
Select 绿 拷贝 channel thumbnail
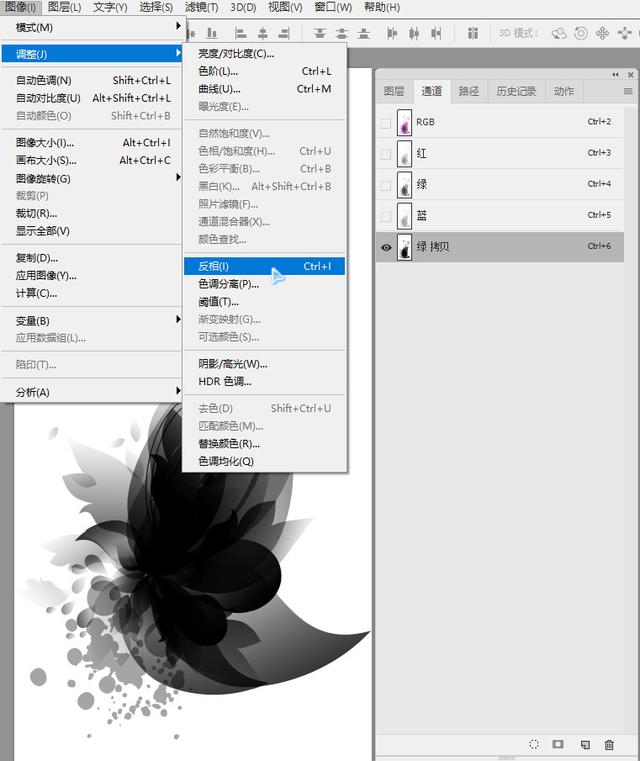[x=404, y=247]
